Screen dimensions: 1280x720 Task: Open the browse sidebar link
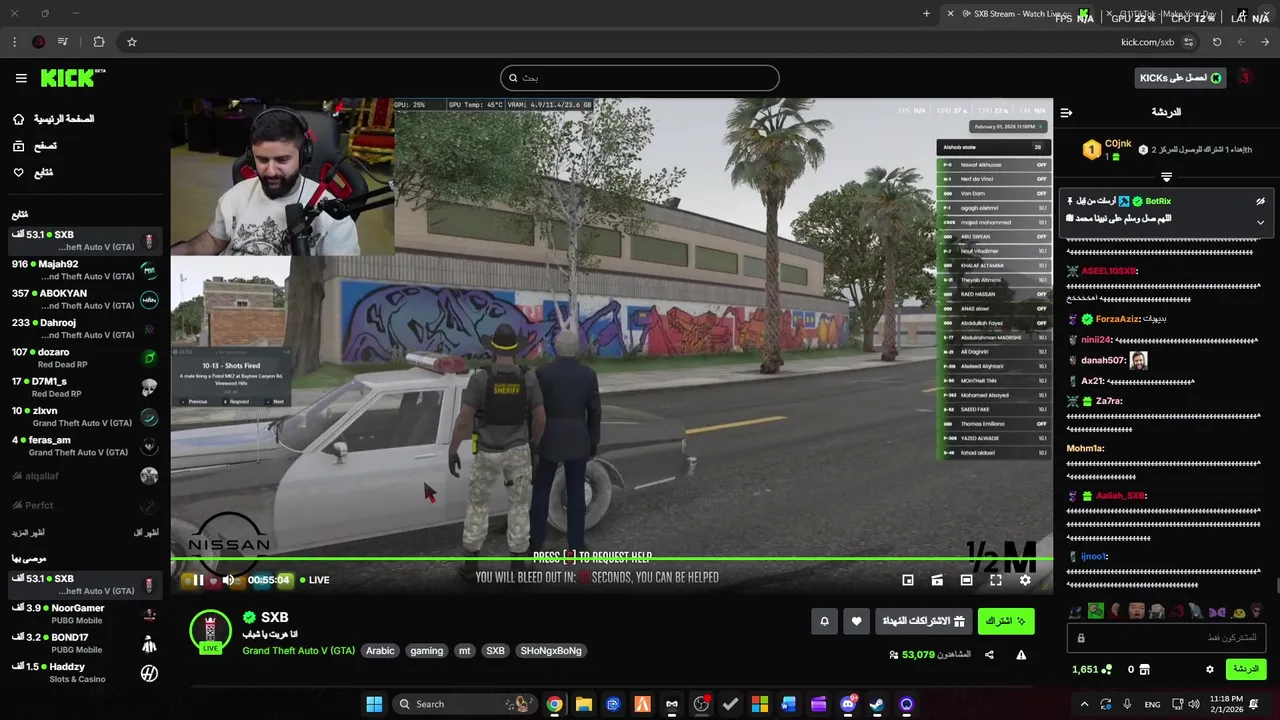pos(36,146)
